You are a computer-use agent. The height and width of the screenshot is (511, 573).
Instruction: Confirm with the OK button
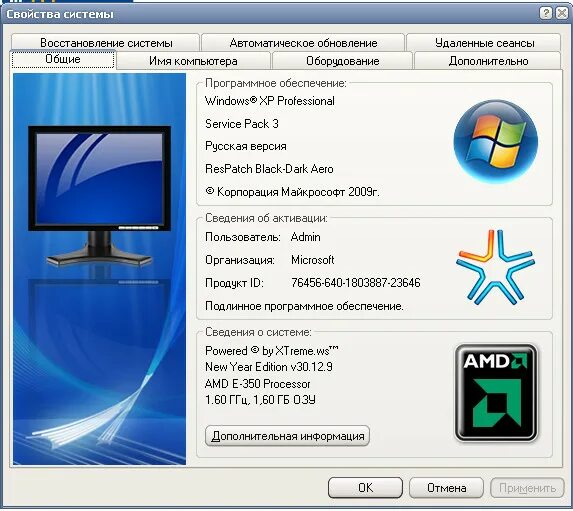click(x=365, y=488)
